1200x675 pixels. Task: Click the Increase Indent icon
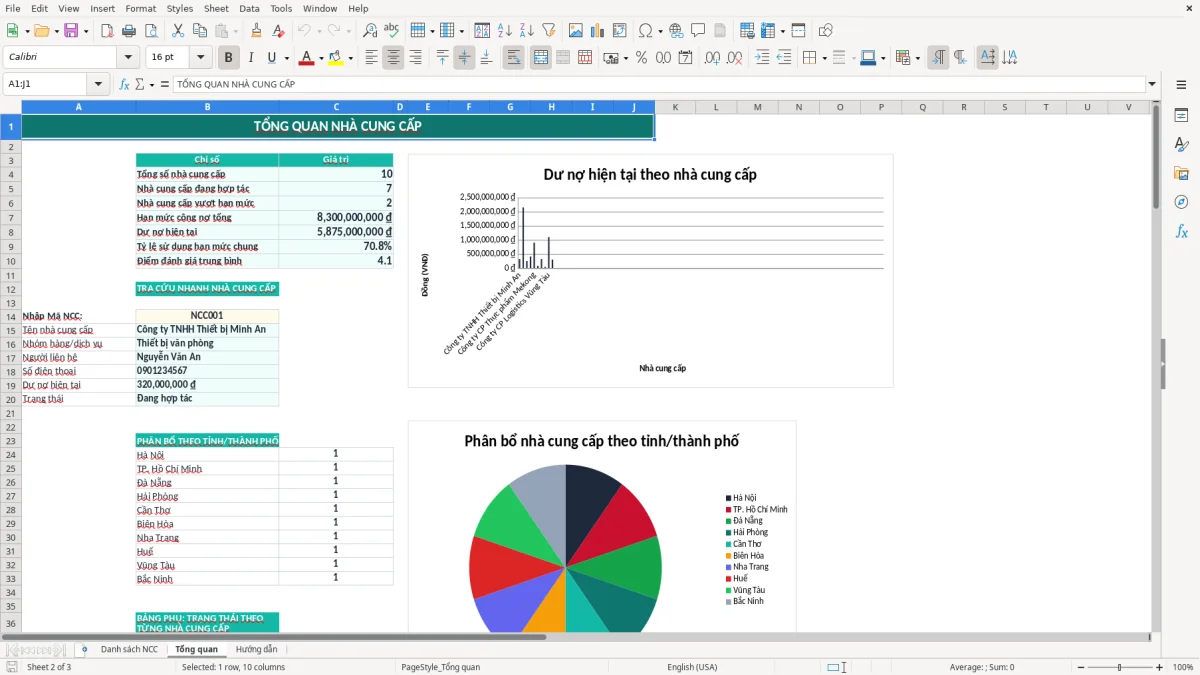point(762,58)
